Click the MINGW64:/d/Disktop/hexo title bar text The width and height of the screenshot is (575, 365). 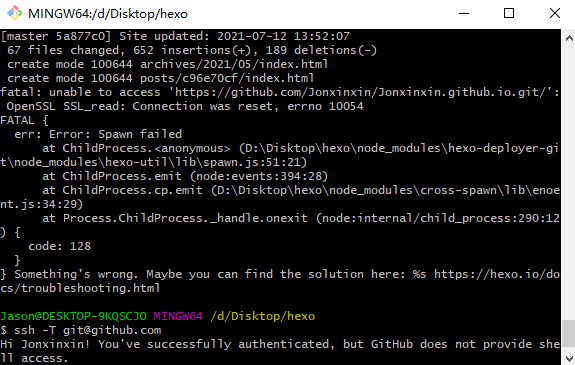coord(108,14)
